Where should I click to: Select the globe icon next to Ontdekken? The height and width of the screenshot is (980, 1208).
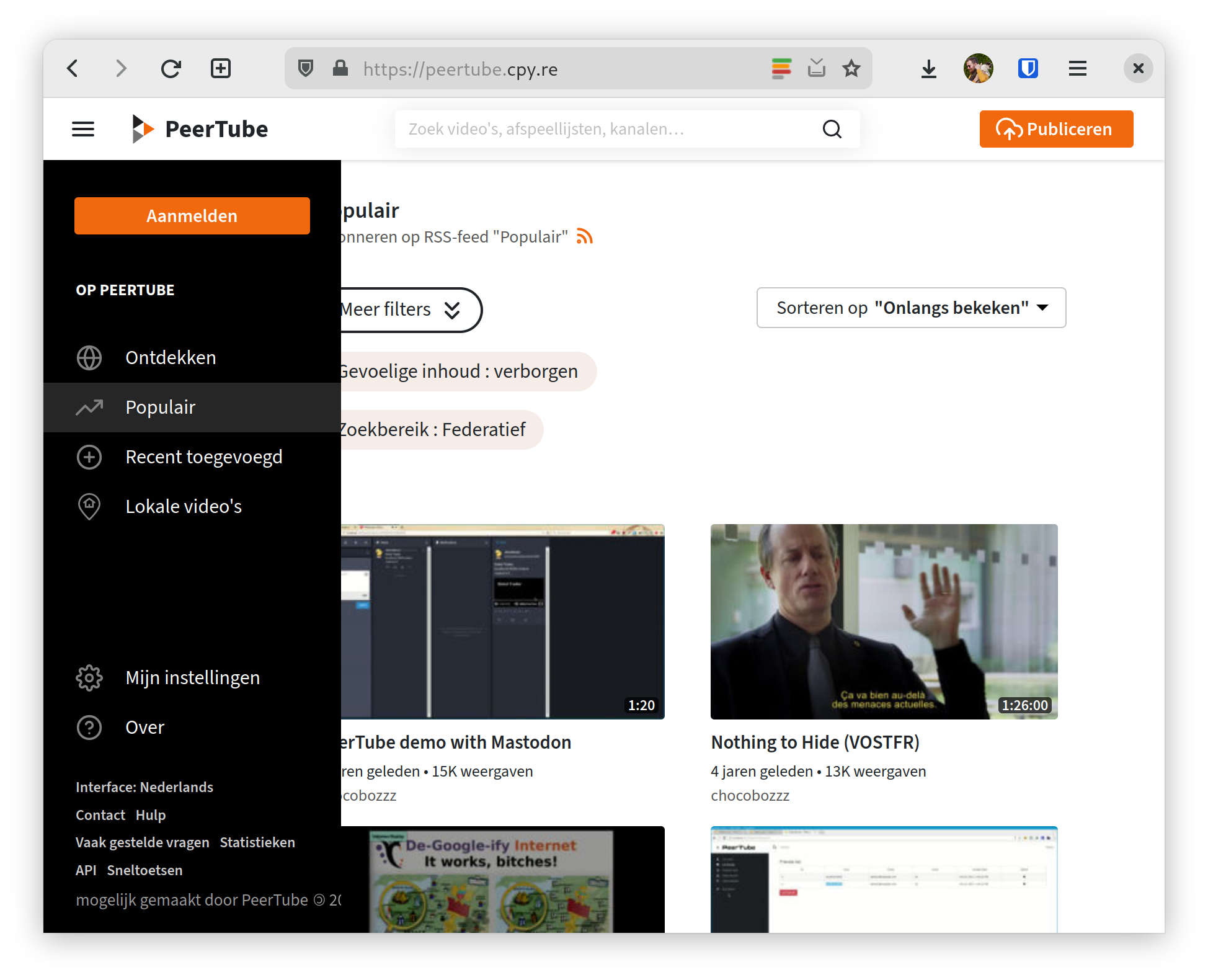pyautogui.click(x=89, y=358)
